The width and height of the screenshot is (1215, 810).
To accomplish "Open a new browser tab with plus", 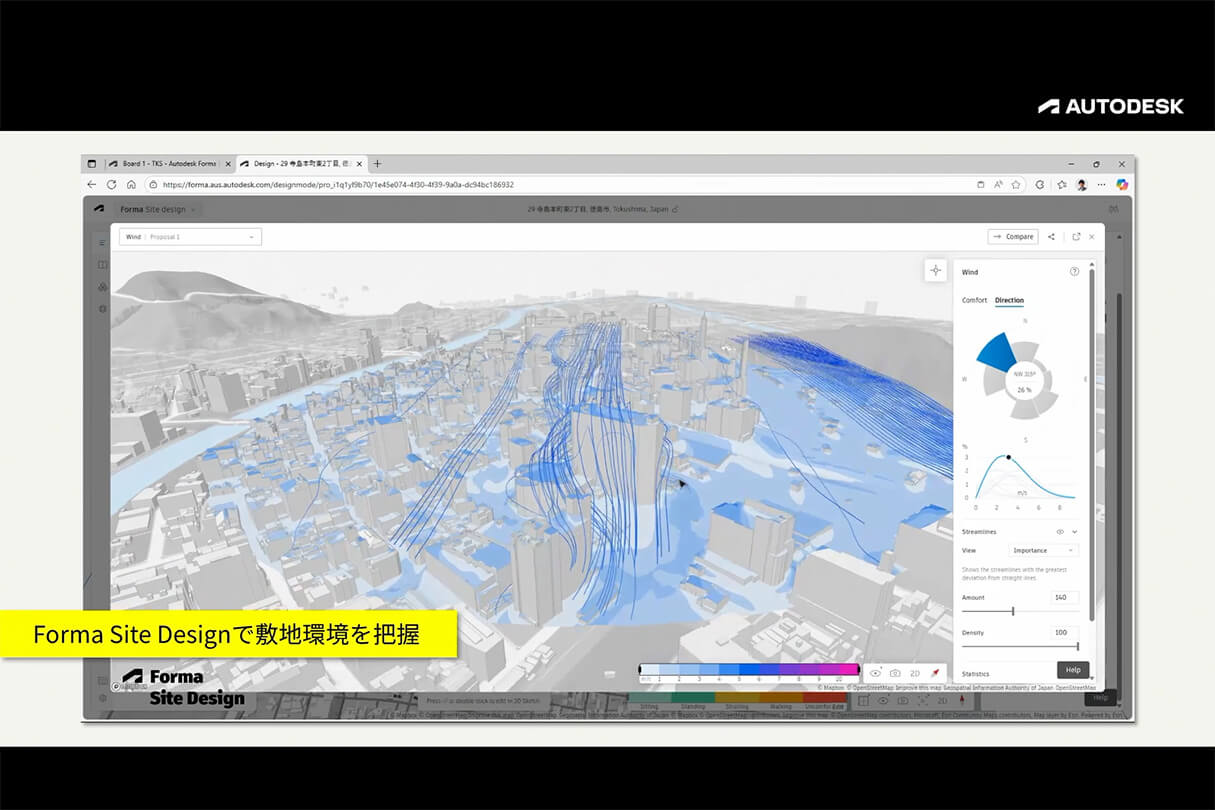I will (377, 163).
